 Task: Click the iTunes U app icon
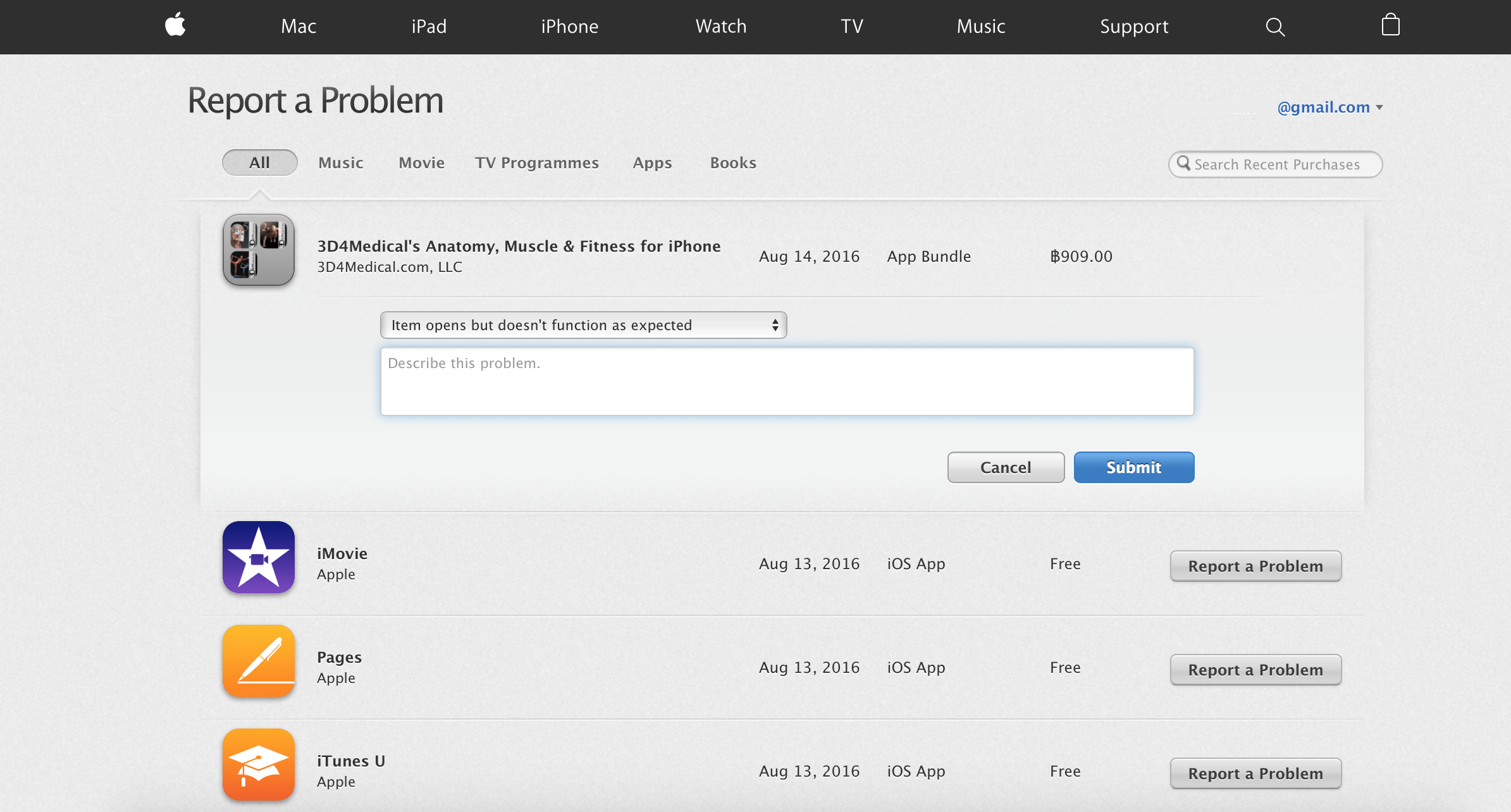point(259,765)
